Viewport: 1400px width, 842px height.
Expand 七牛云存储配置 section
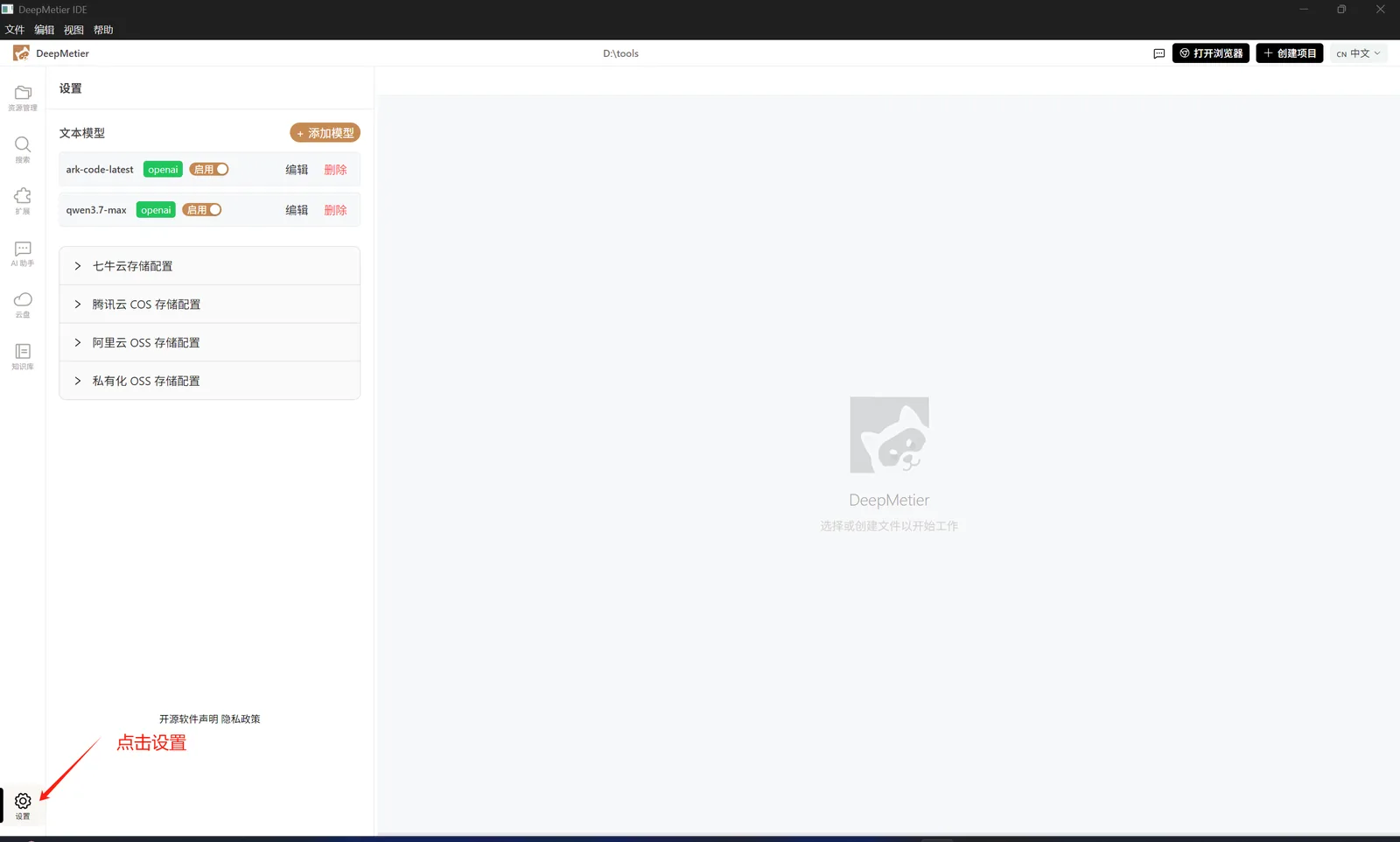[x=209, y=266]
